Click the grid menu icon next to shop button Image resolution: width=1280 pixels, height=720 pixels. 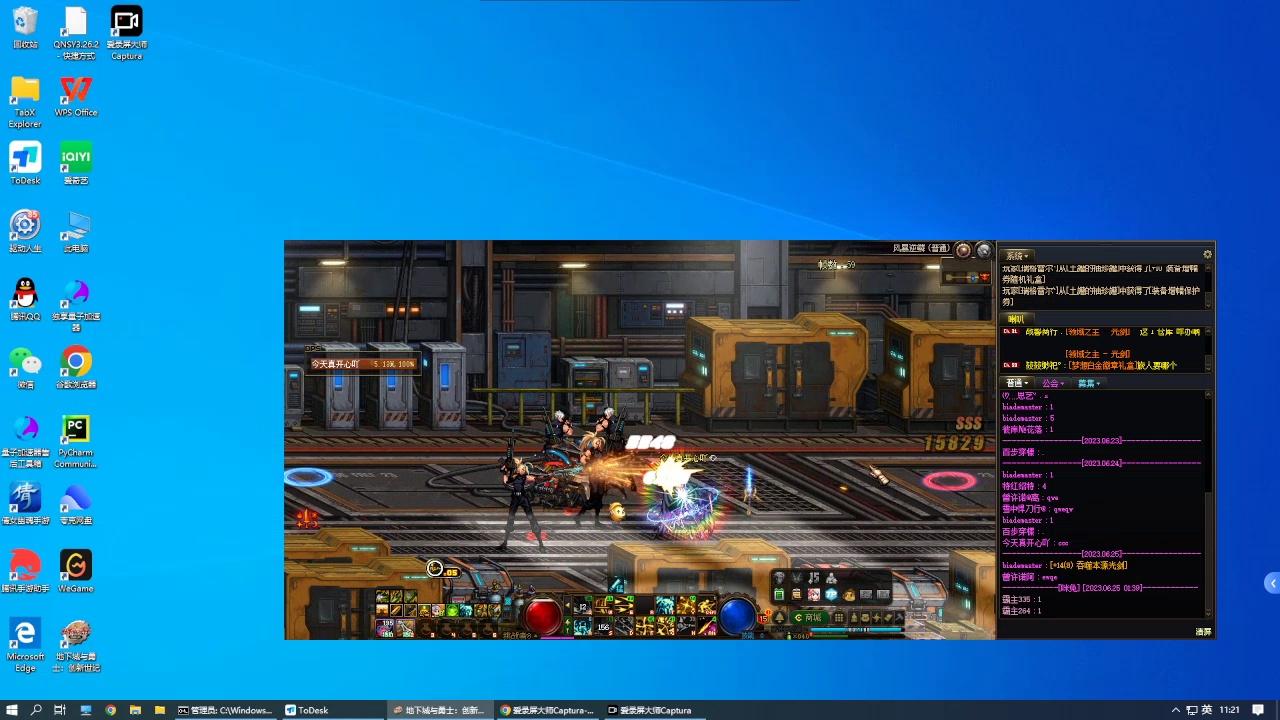[x=839, y=617]
